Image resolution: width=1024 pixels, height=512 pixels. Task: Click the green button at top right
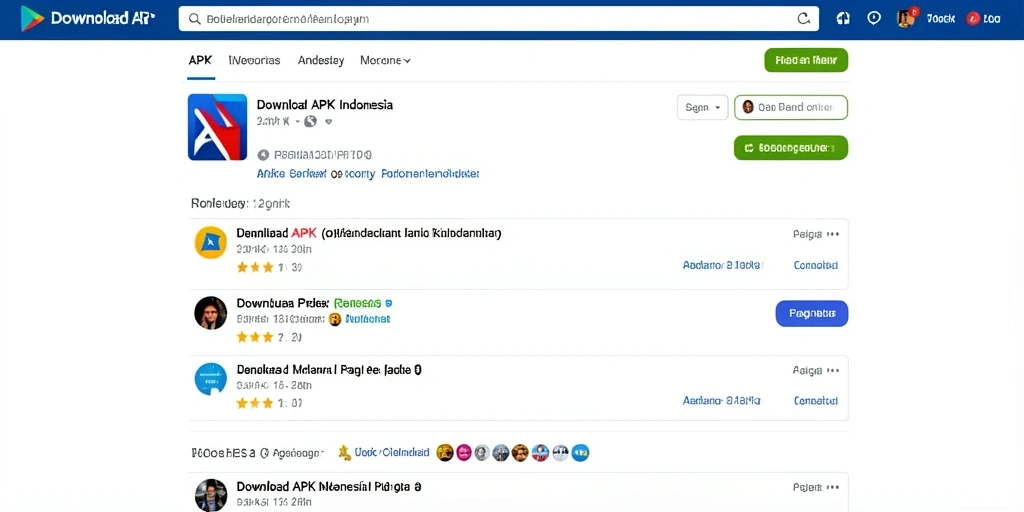pos(806,60)
